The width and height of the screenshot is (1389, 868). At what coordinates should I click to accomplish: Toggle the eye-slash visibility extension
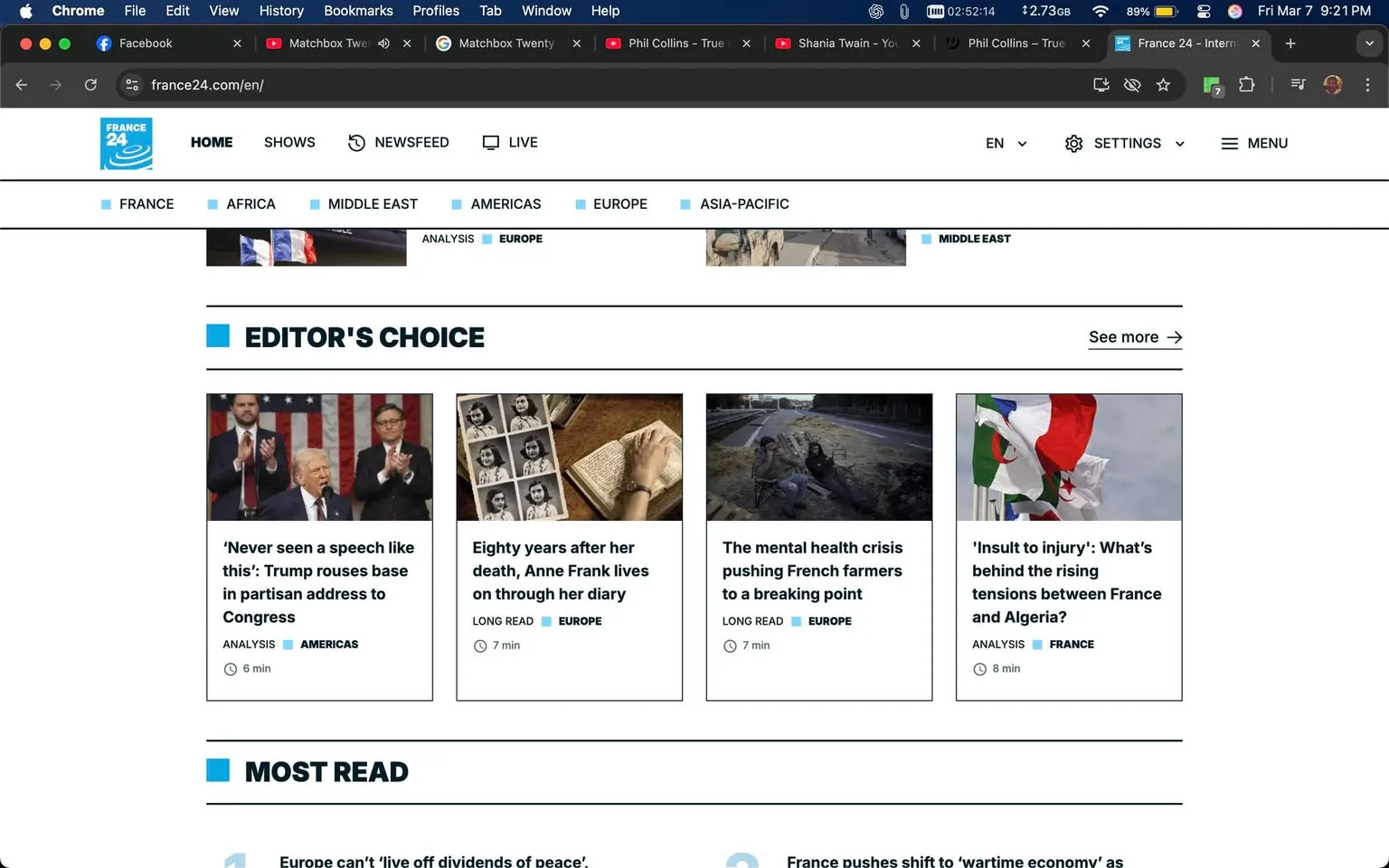point(1132,84)
